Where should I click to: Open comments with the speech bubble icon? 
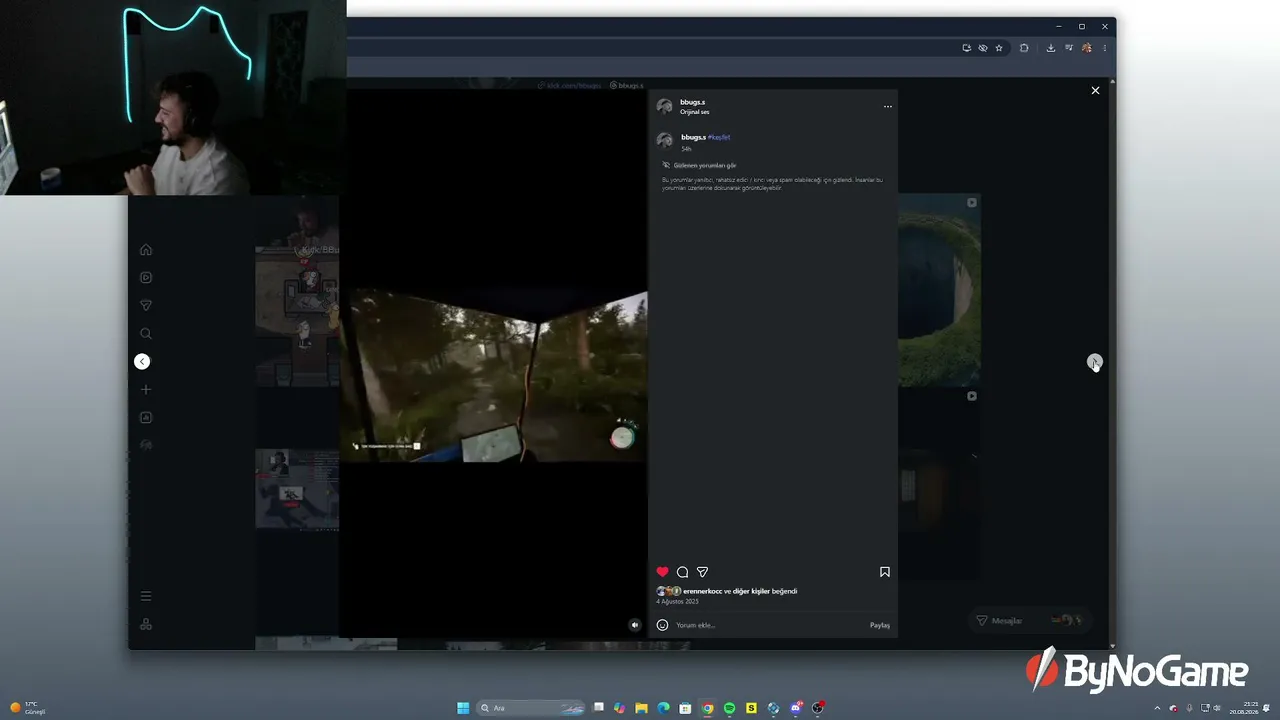pyautogui.click(x=682, y=572)
